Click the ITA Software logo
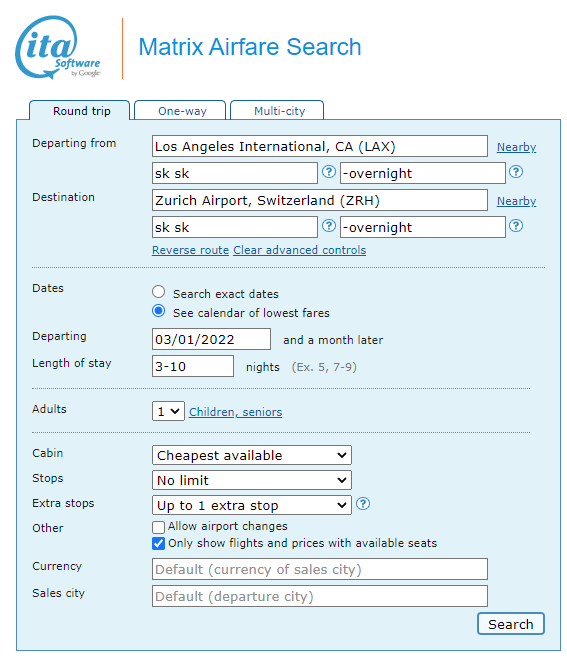The image size is (567, 664). (x=58, y=47)
